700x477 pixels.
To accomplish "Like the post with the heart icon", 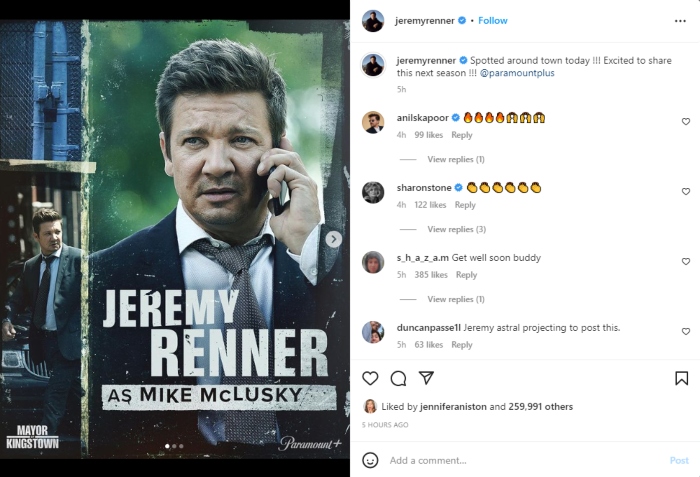I will [x=370, y=378].
